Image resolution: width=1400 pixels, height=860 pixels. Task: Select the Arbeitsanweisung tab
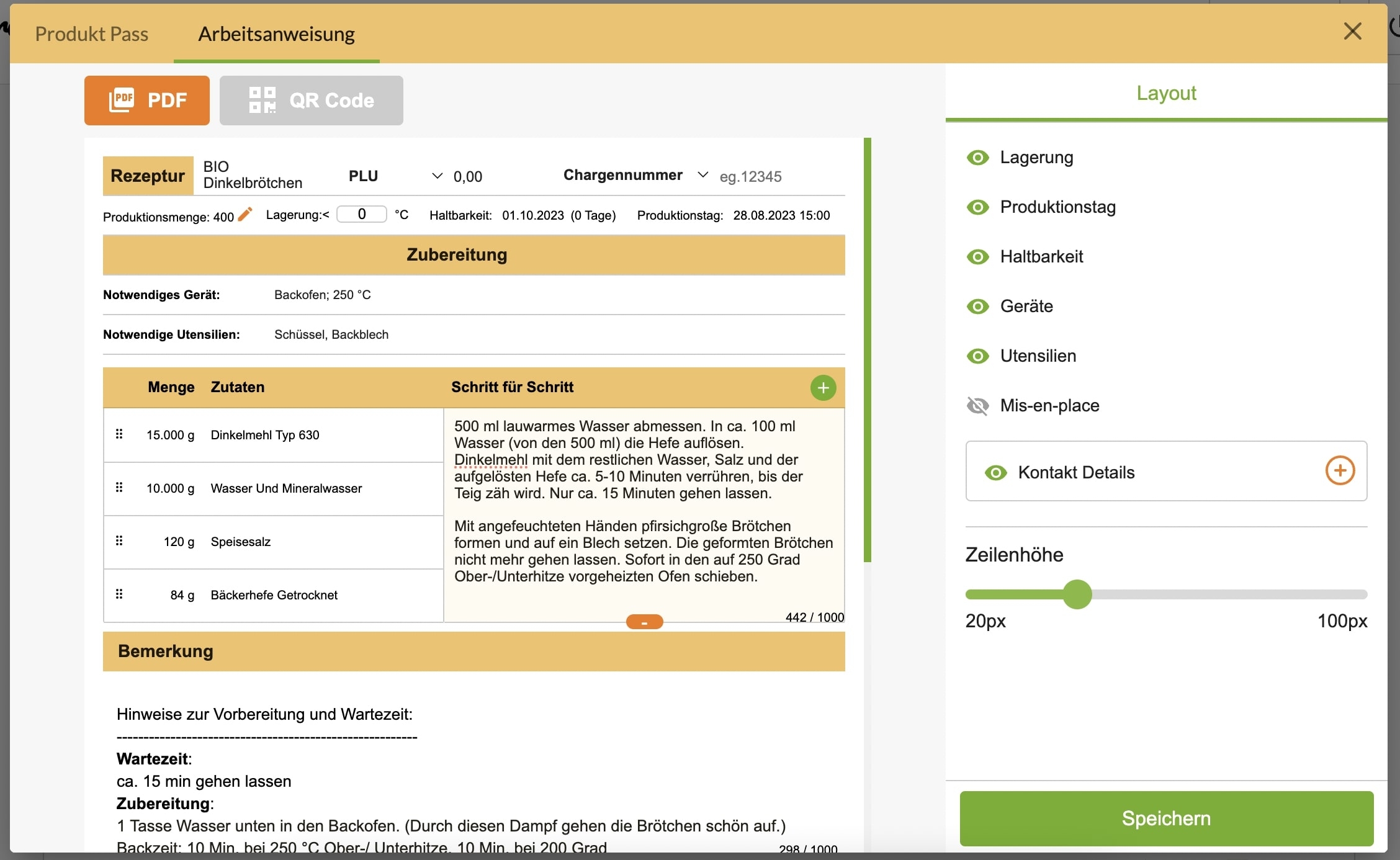tap(276, 34)
